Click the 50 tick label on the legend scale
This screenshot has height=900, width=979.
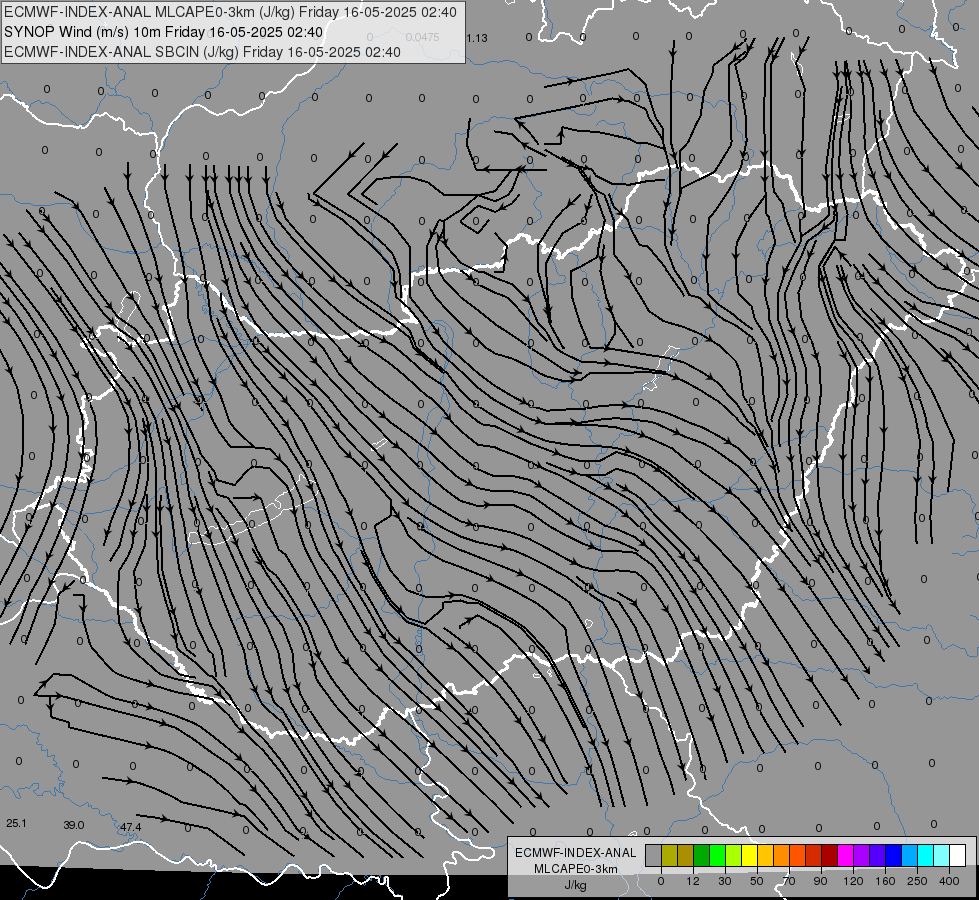point(757,881)
